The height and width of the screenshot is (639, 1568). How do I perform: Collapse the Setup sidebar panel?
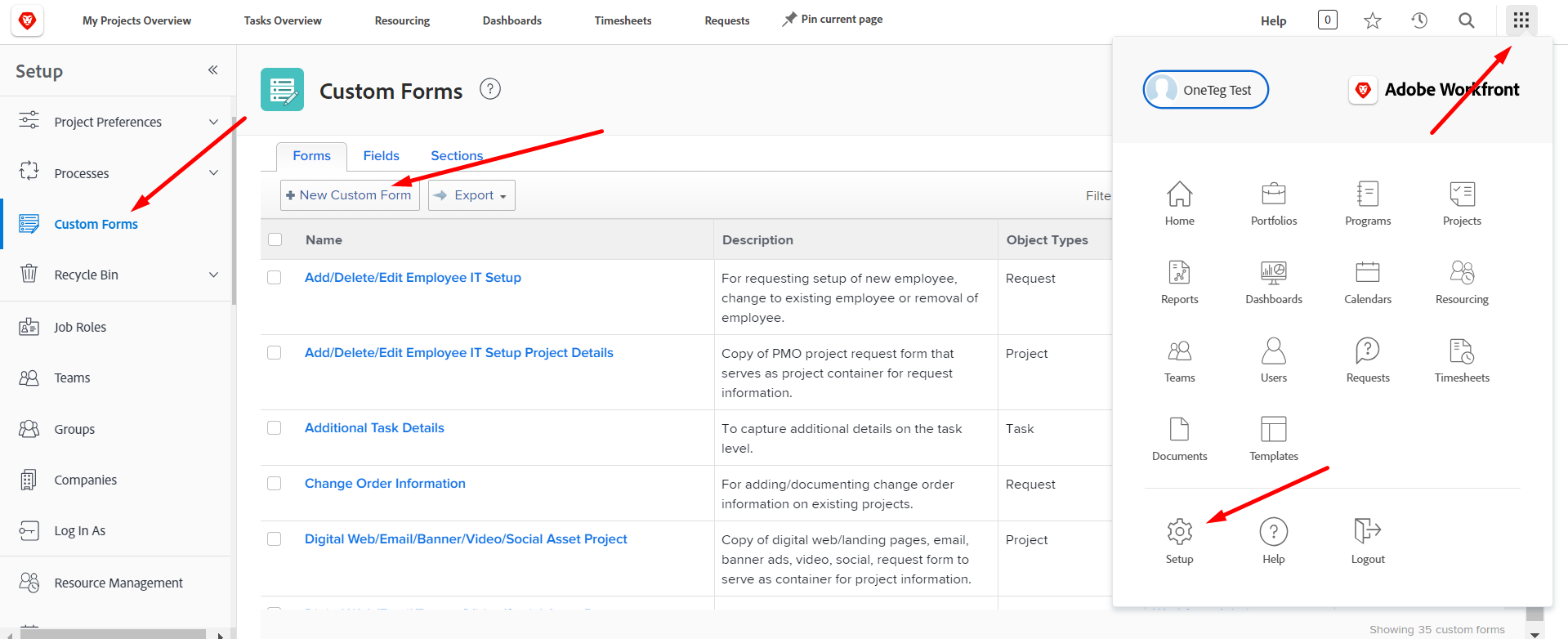point(212,70)
